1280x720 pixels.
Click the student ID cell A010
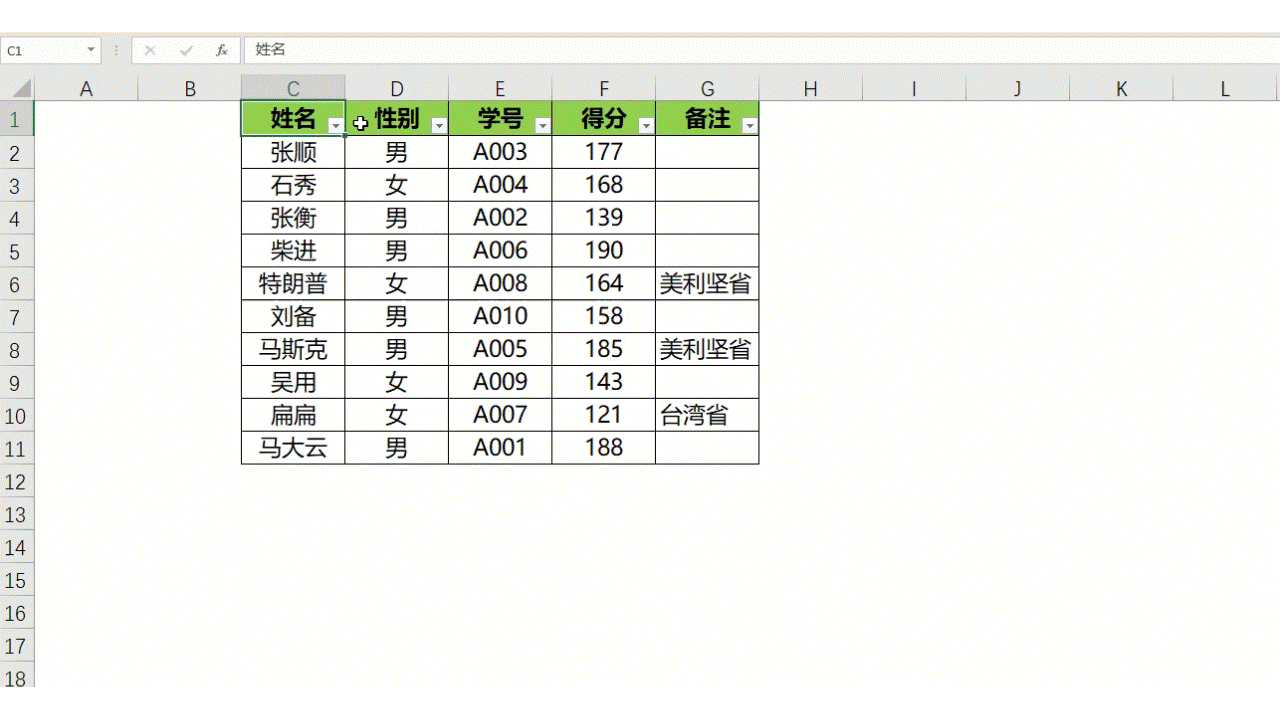[500, 316]
